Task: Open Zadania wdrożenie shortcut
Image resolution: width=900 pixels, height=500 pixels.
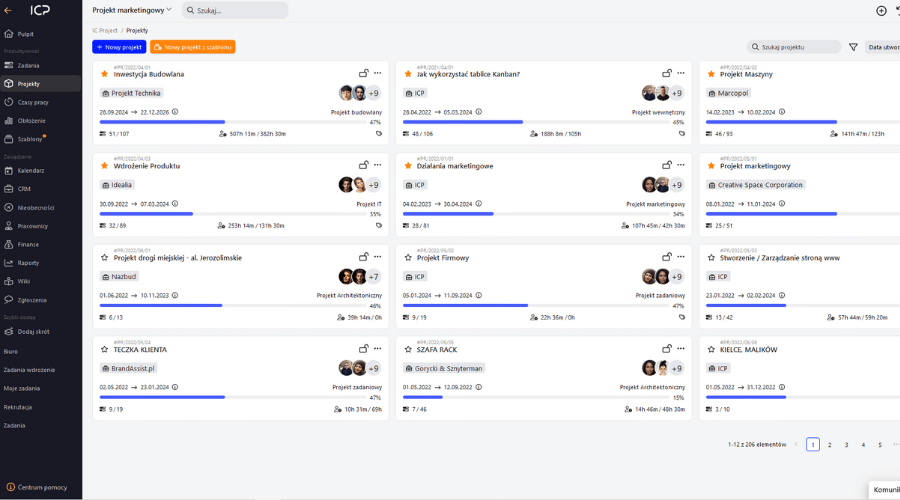Action: coord(29,370)
